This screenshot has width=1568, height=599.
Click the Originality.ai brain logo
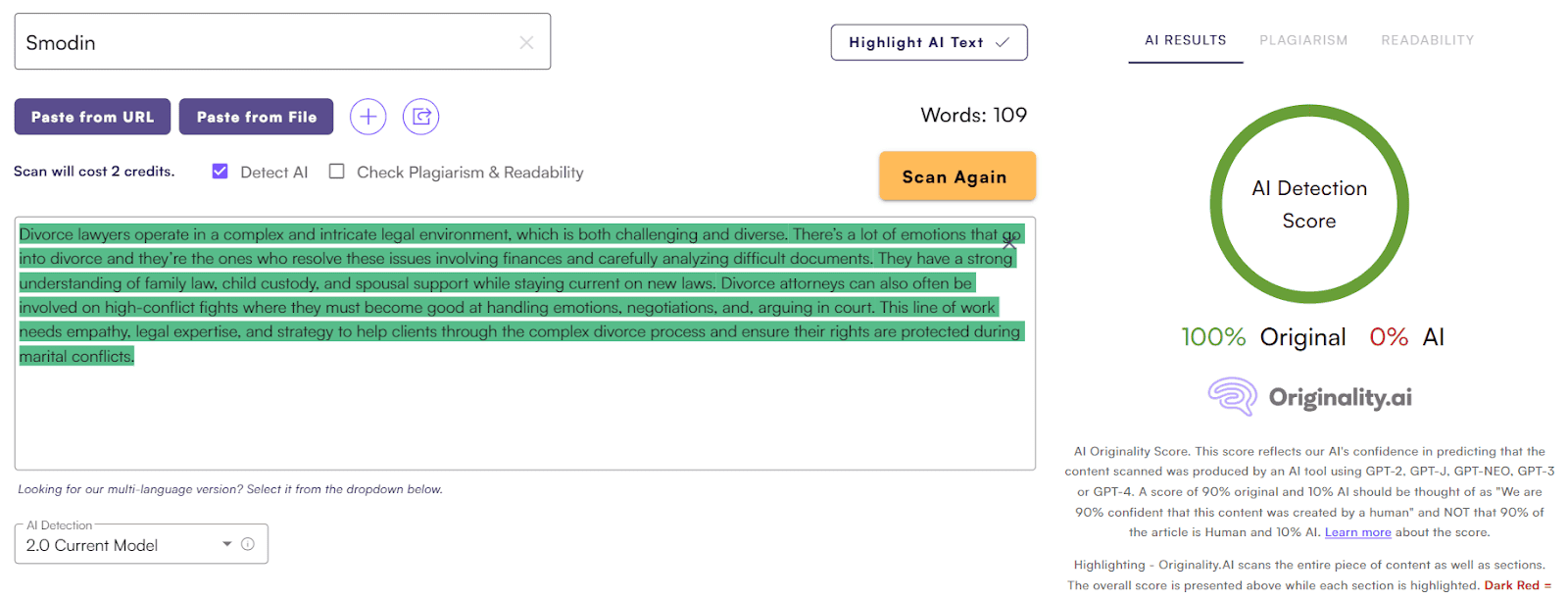pos(1232,397)
